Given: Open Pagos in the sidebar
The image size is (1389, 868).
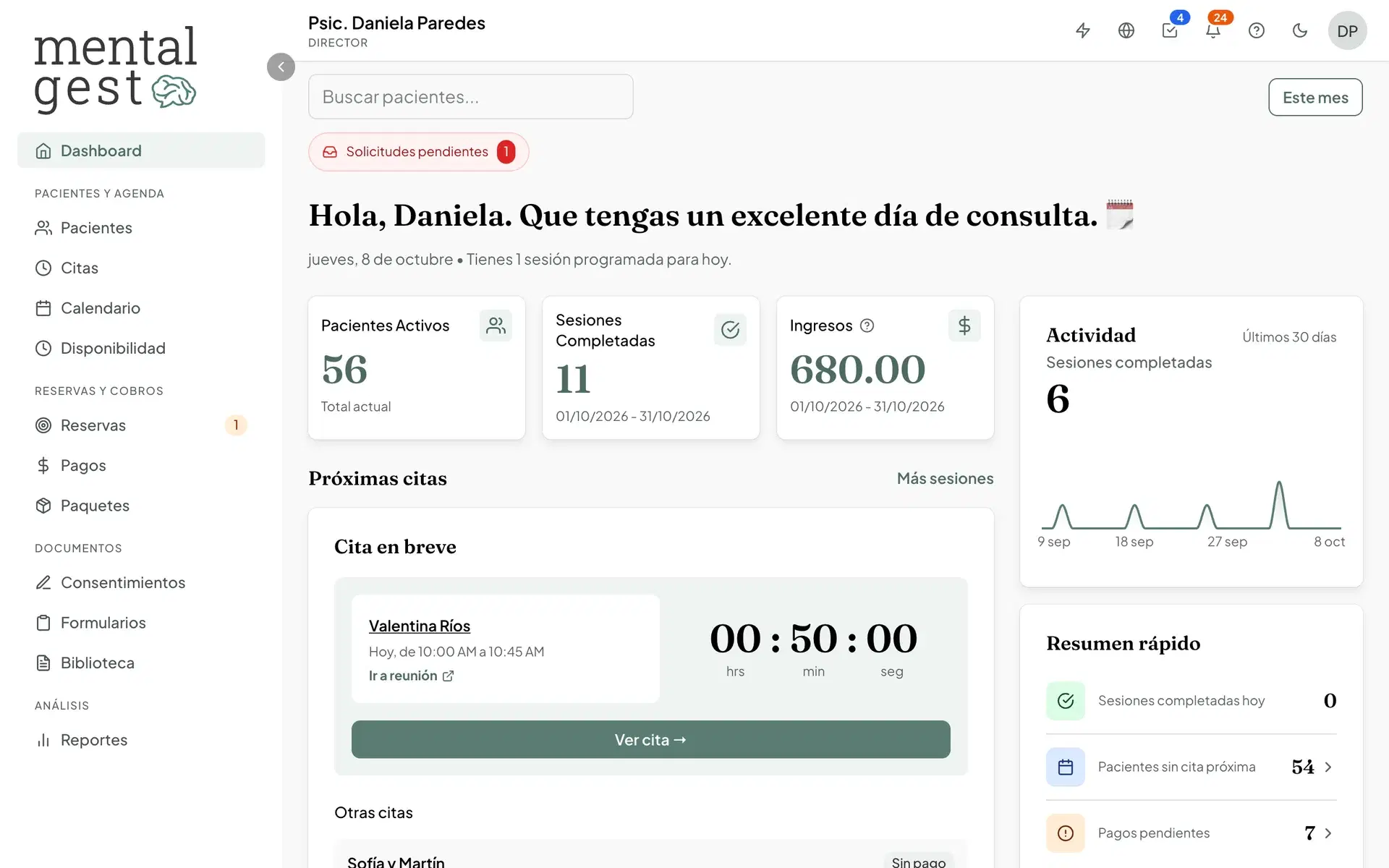Looking at the screenshot, I should 141,465.
